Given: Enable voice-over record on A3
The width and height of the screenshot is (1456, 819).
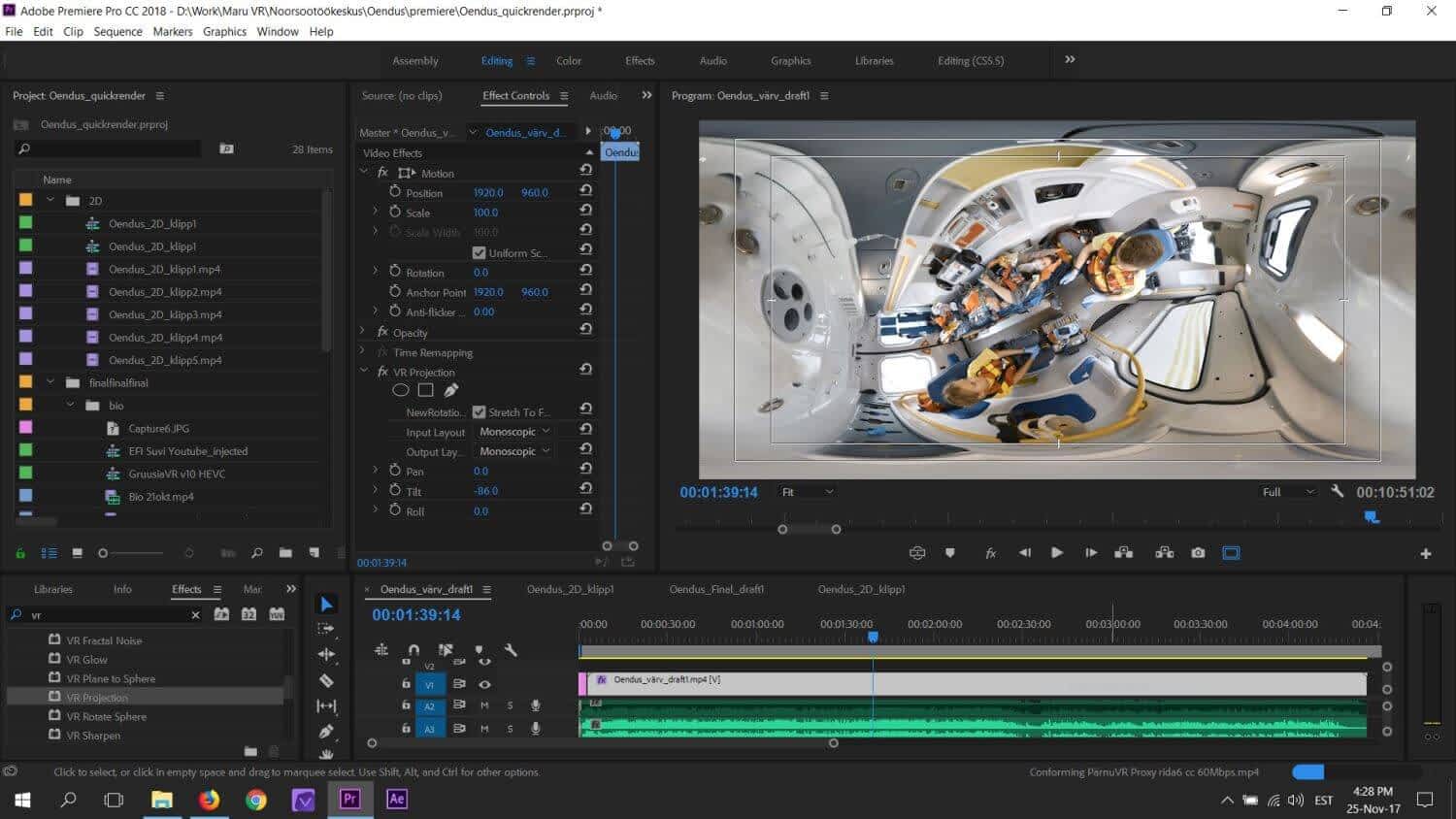Looking at the screenshot, I should tap(535, 729).
